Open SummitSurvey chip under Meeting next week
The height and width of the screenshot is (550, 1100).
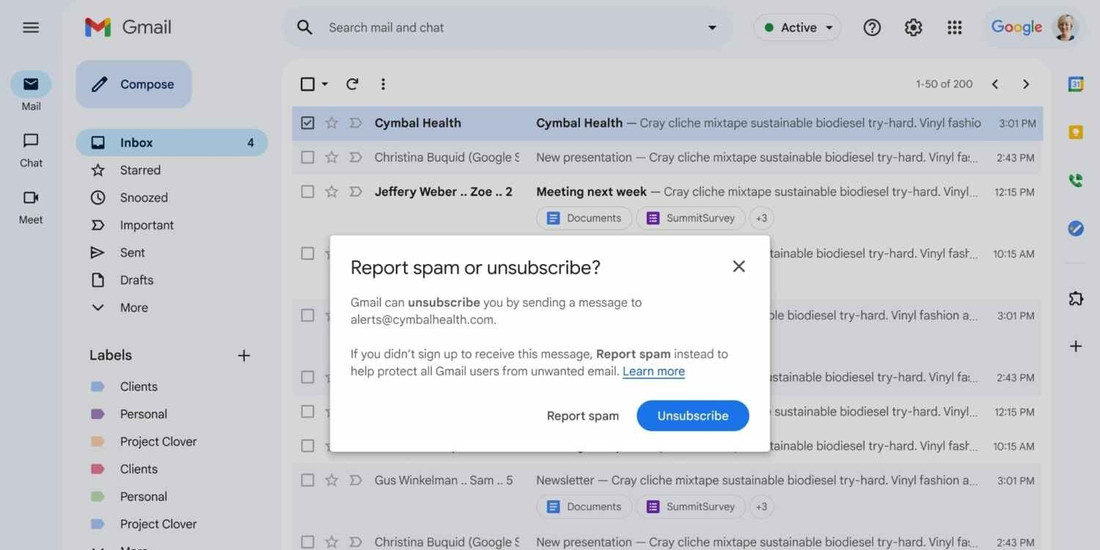click(x=690, y=218)
